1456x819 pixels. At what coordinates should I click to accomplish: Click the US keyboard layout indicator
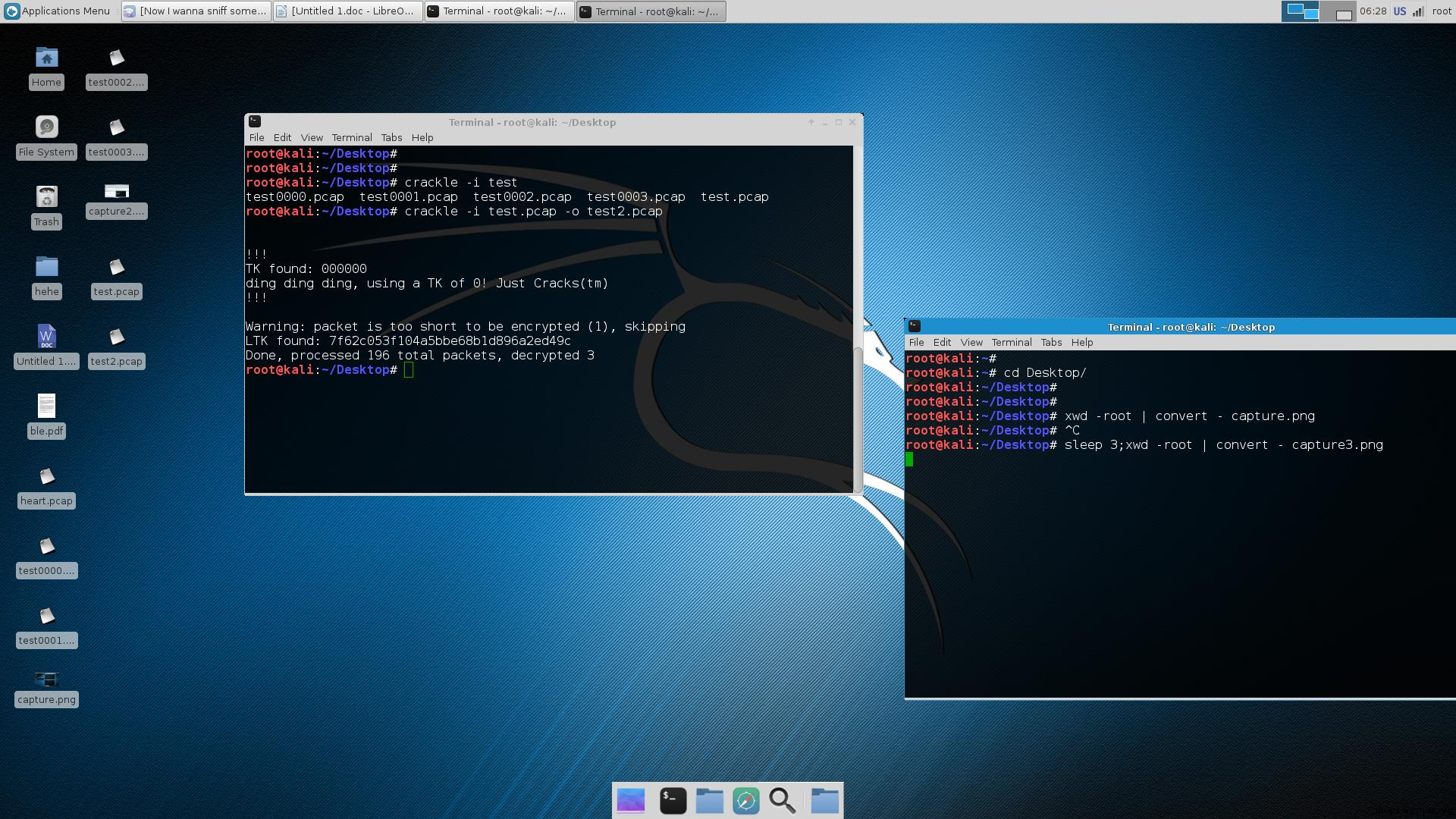pos(1399,11)
